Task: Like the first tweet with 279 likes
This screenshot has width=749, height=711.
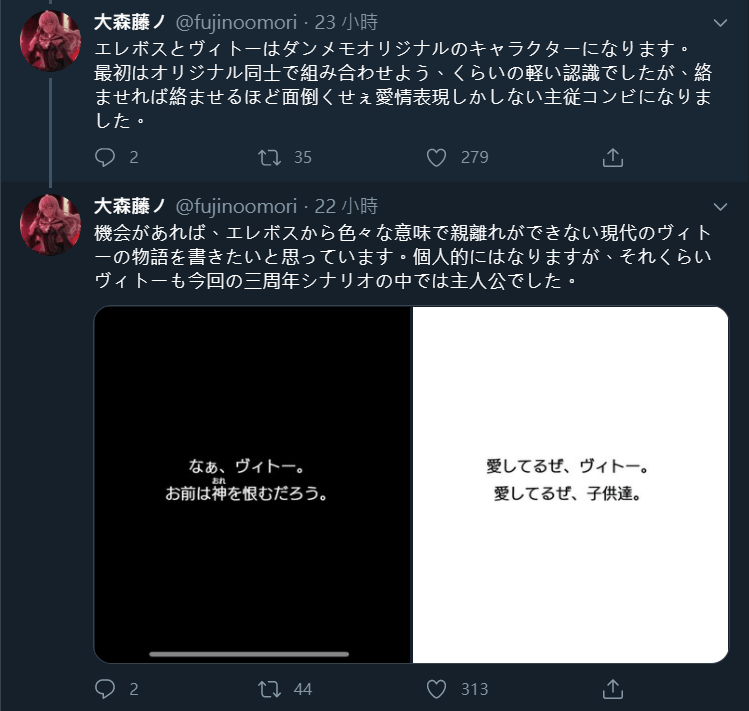Action: click(x=436, y=157)
